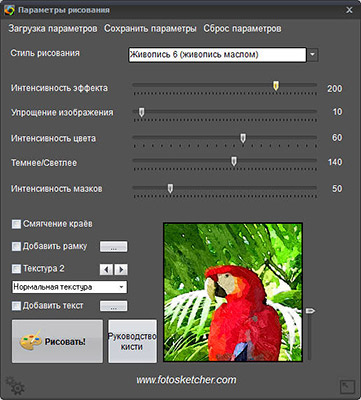The image size is (361, 400).
Task: Click the vertical preview zoom slider handle
Action: [310, 311]
